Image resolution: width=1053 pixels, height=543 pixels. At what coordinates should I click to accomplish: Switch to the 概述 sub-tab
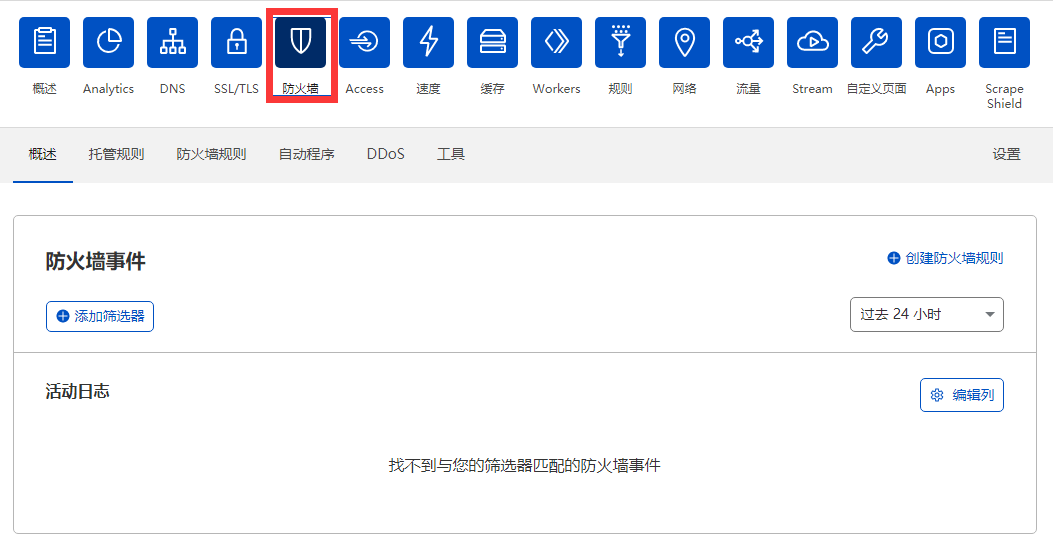42,154
